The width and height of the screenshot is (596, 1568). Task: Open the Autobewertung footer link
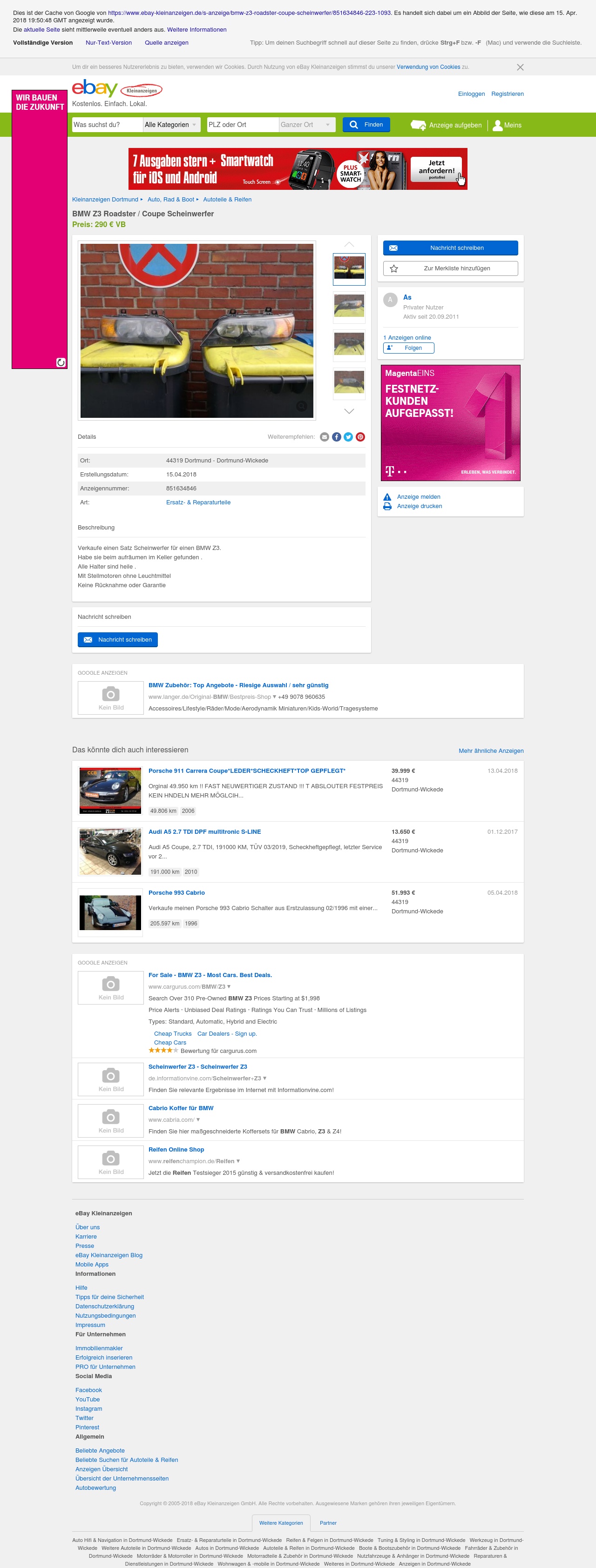coord(95,1488)
